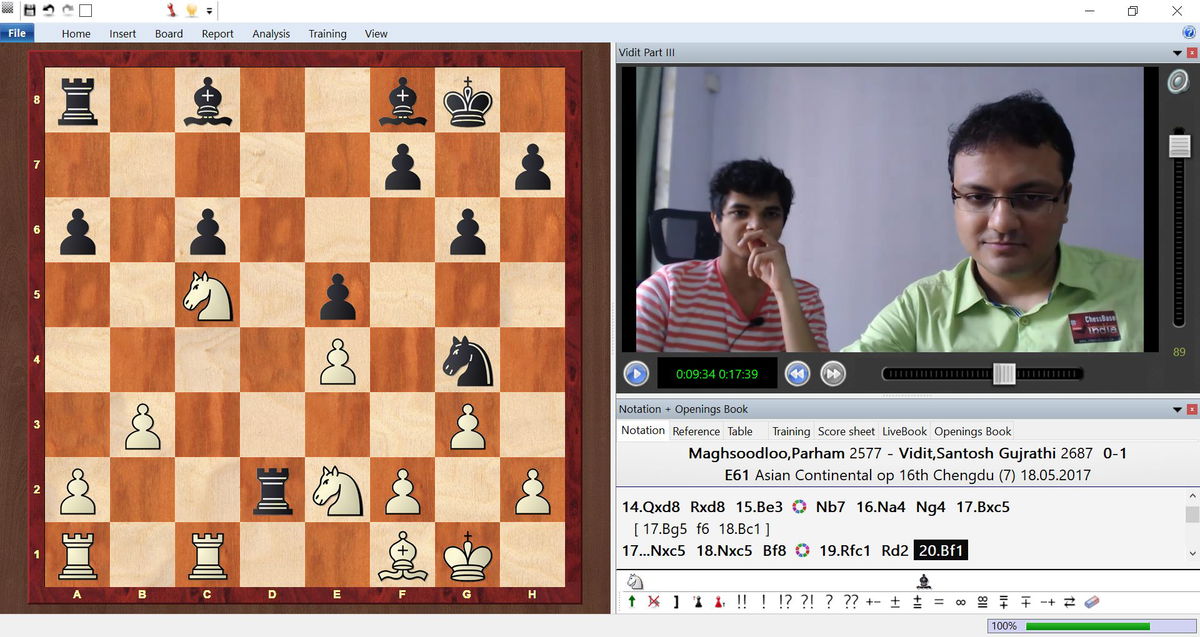Toggle the empty square box in top toolbar

pyautogui.click(x=85, y=10)
